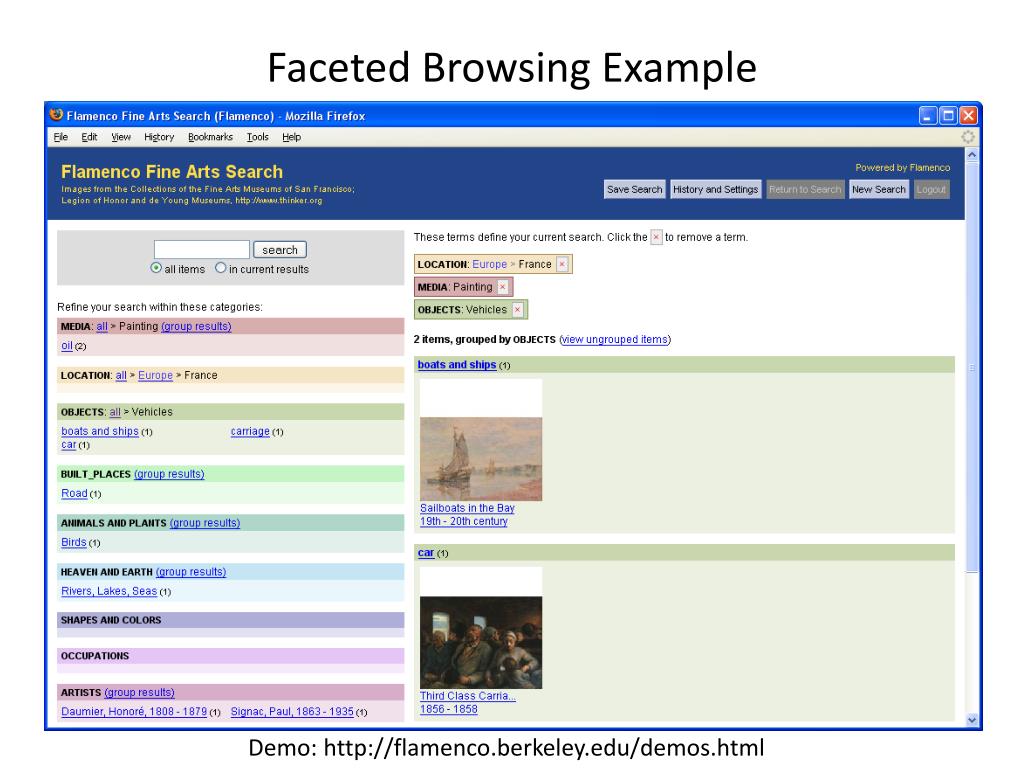Remove the MEDIA Painting search term
1024x768 pixels.
tap(503, 287)
